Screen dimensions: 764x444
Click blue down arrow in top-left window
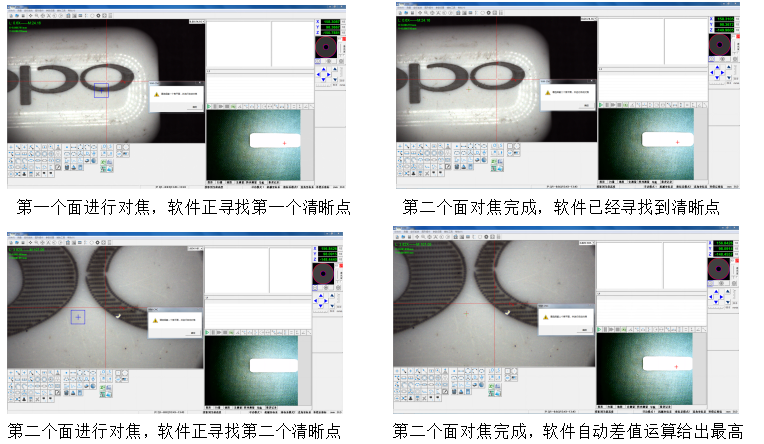click(x=323, y=80)
